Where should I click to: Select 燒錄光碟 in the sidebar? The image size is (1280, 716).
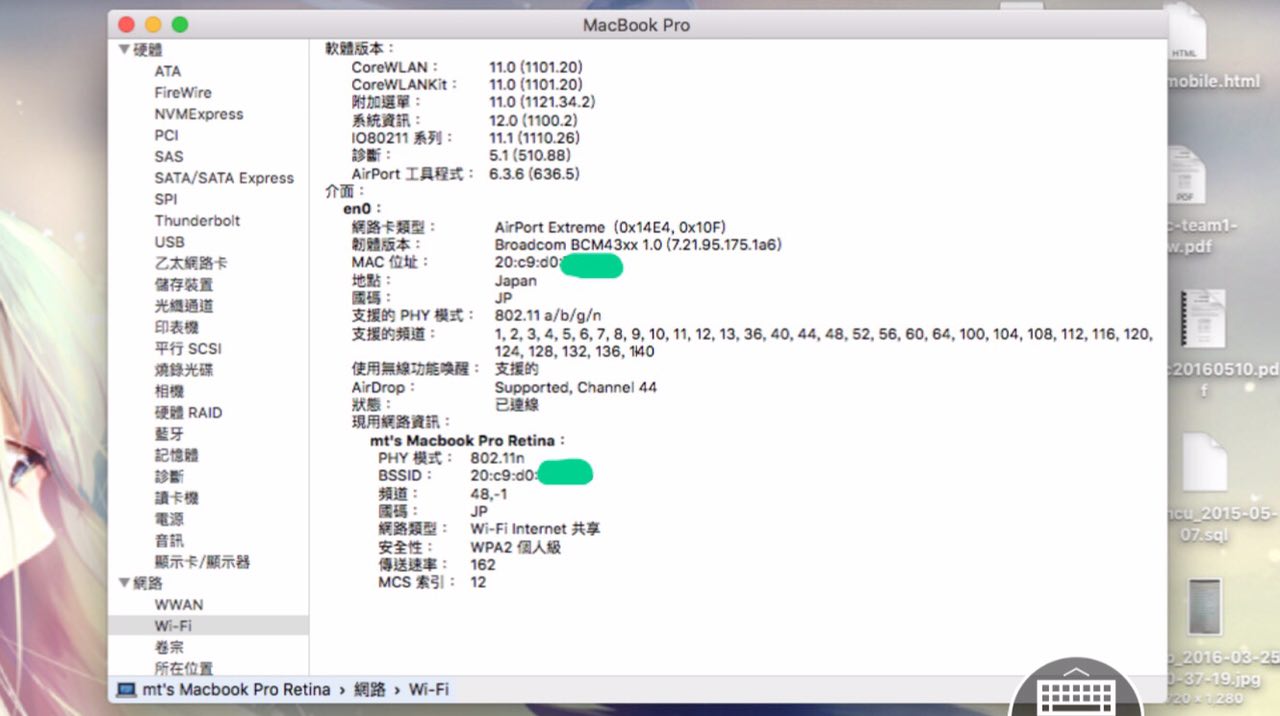pyautogui.click(x=183, y=370)
